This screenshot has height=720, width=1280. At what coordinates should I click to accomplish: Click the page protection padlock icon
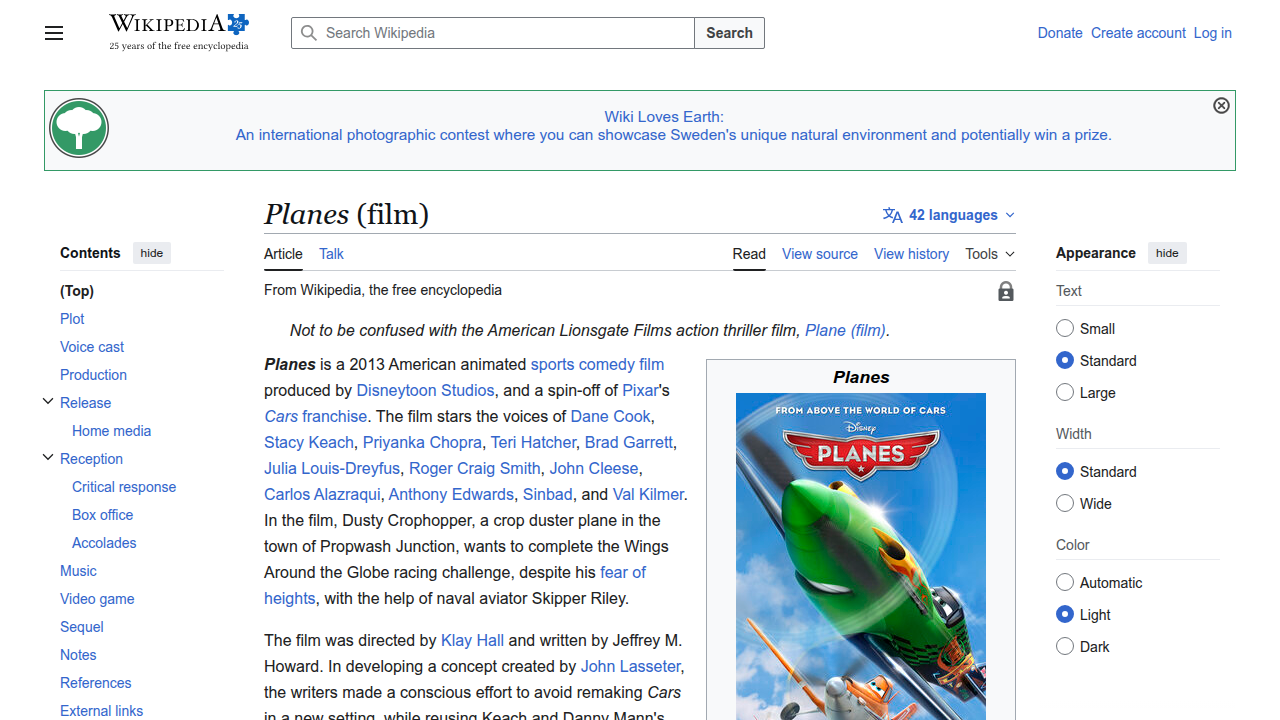tap(1006, 291)
